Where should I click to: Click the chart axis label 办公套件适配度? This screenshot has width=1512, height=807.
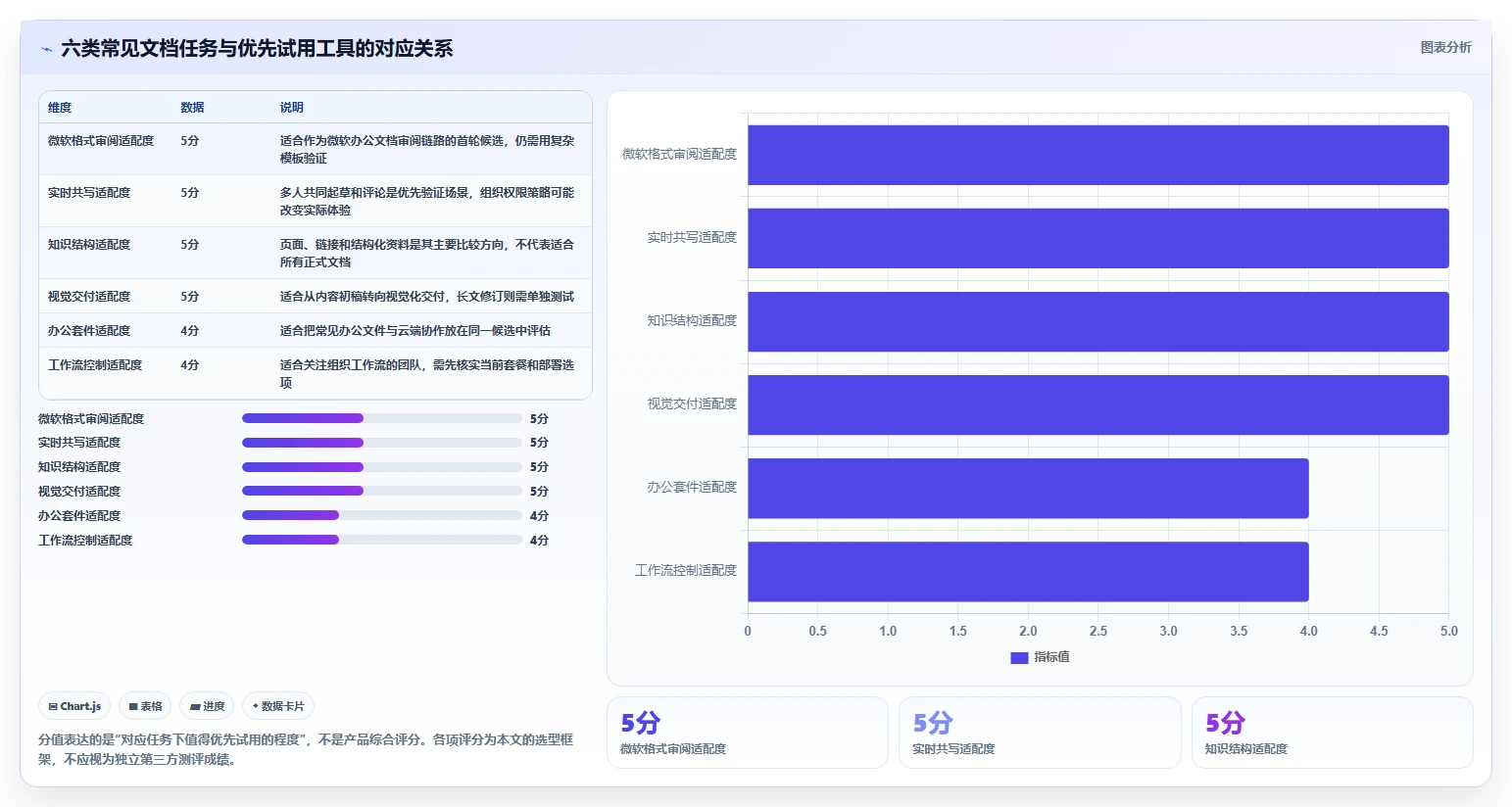tap(692, 487)
